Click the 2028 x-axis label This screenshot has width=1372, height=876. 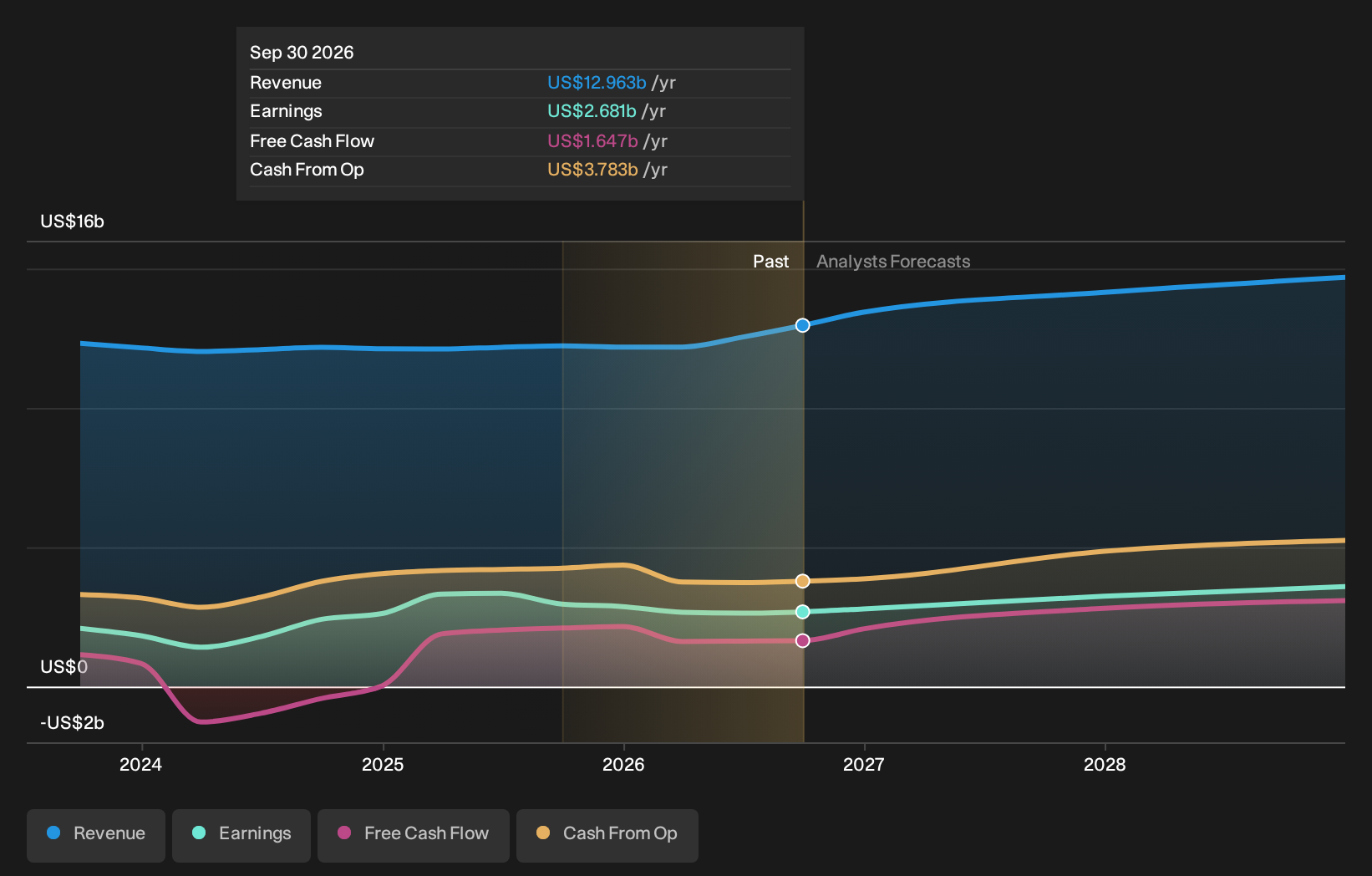pos(1105,765)
